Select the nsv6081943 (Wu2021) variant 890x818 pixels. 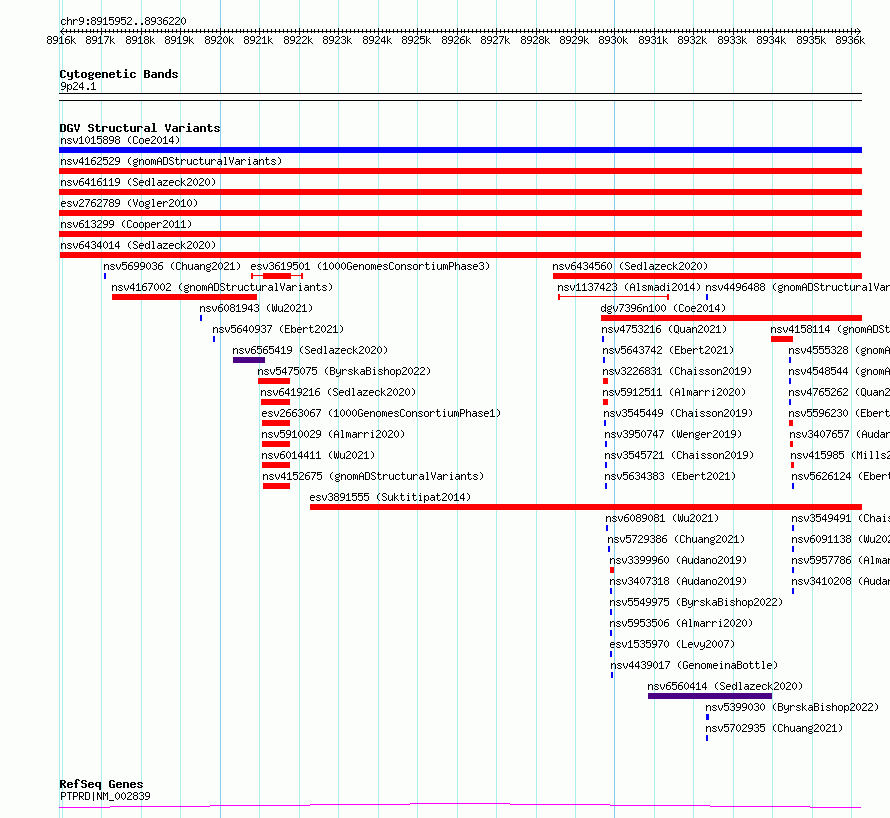(x=256, y=308)
